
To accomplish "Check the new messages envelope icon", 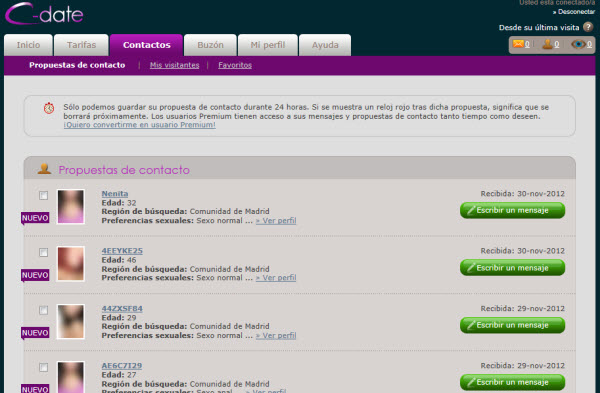I will [x=518, y=44].
